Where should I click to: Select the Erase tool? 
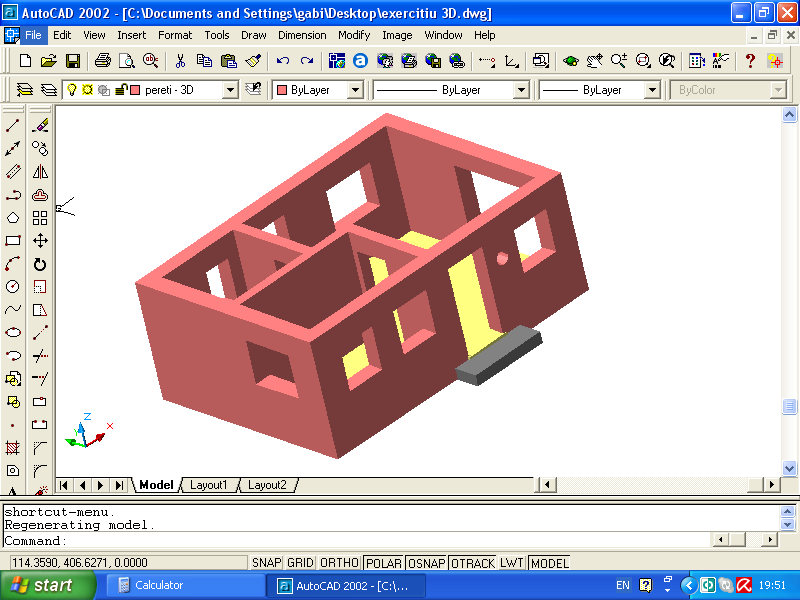click(x=40, y=126)
